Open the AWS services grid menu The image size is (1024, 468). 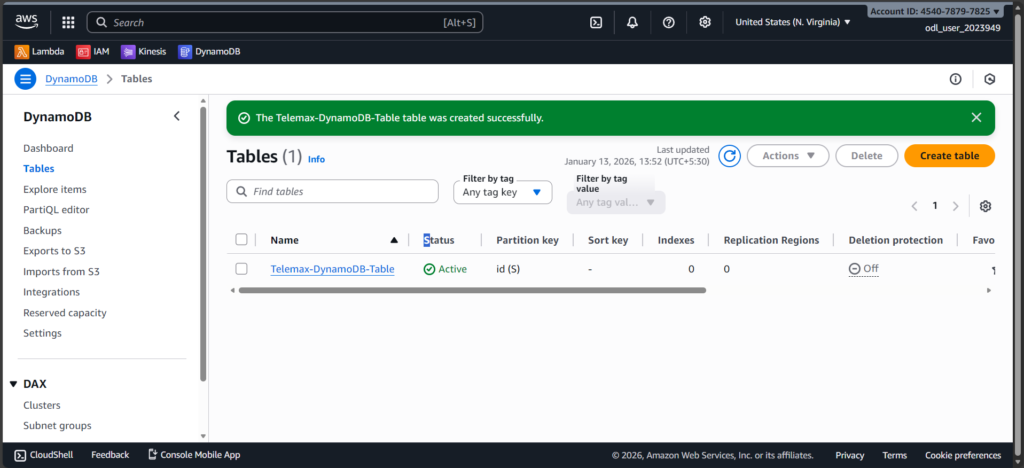tap(68, 22)
